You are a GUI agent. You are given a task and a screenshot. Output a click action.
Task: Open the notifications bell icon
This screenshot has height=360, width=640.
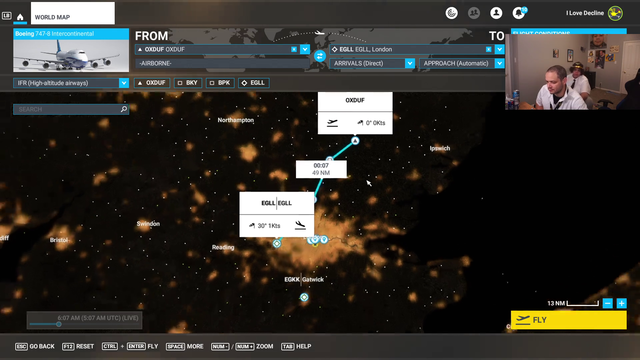pyautogui.click(x=519, y=13)
